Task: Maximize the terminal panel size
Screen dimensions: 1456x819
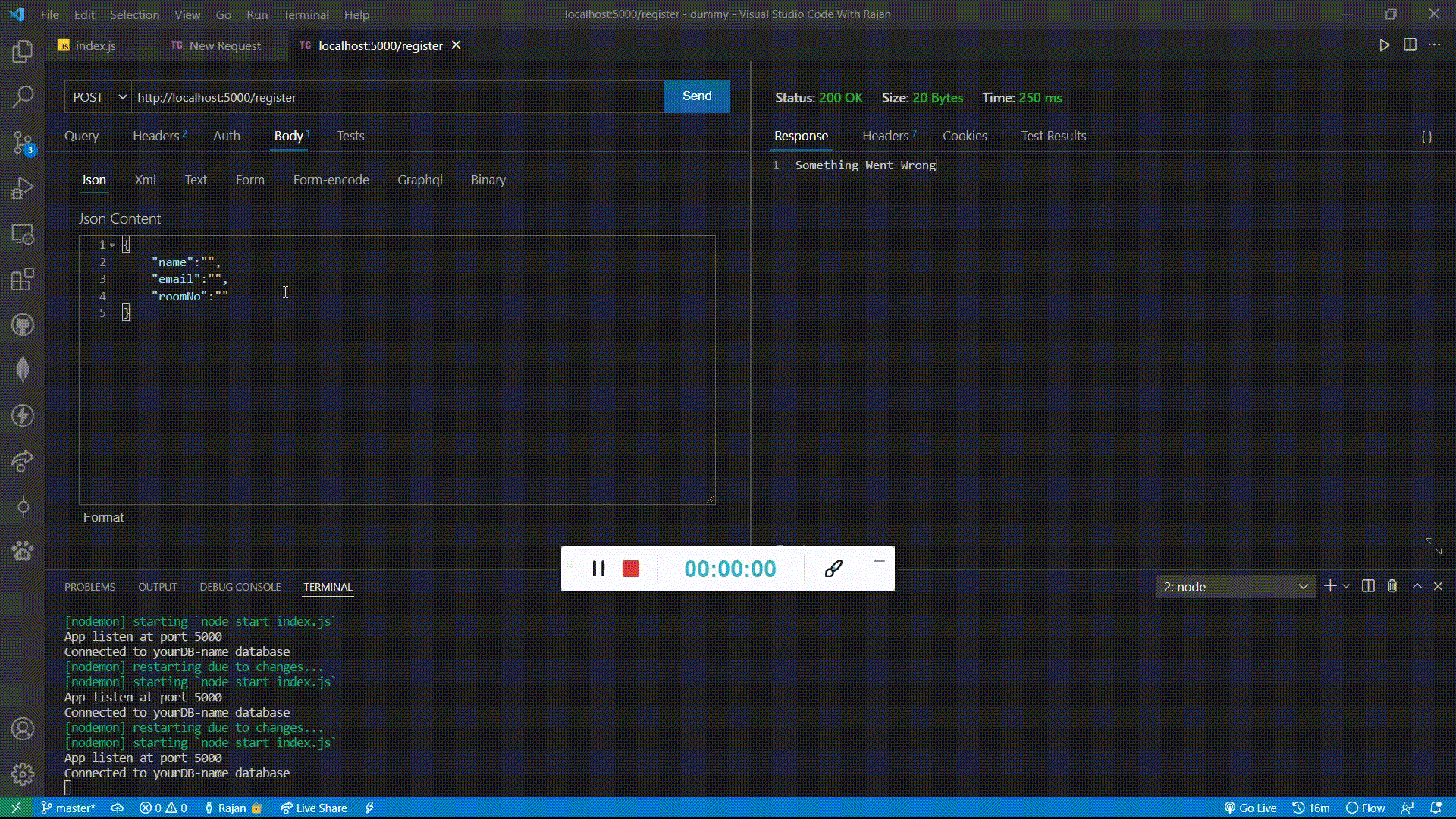Action: (x=1417, y=586)
